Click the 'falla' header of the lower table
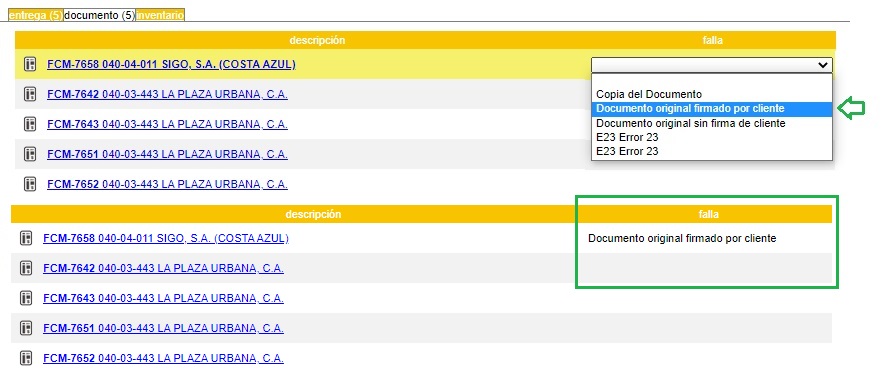886x390 pixels. (x=709, y=214)
